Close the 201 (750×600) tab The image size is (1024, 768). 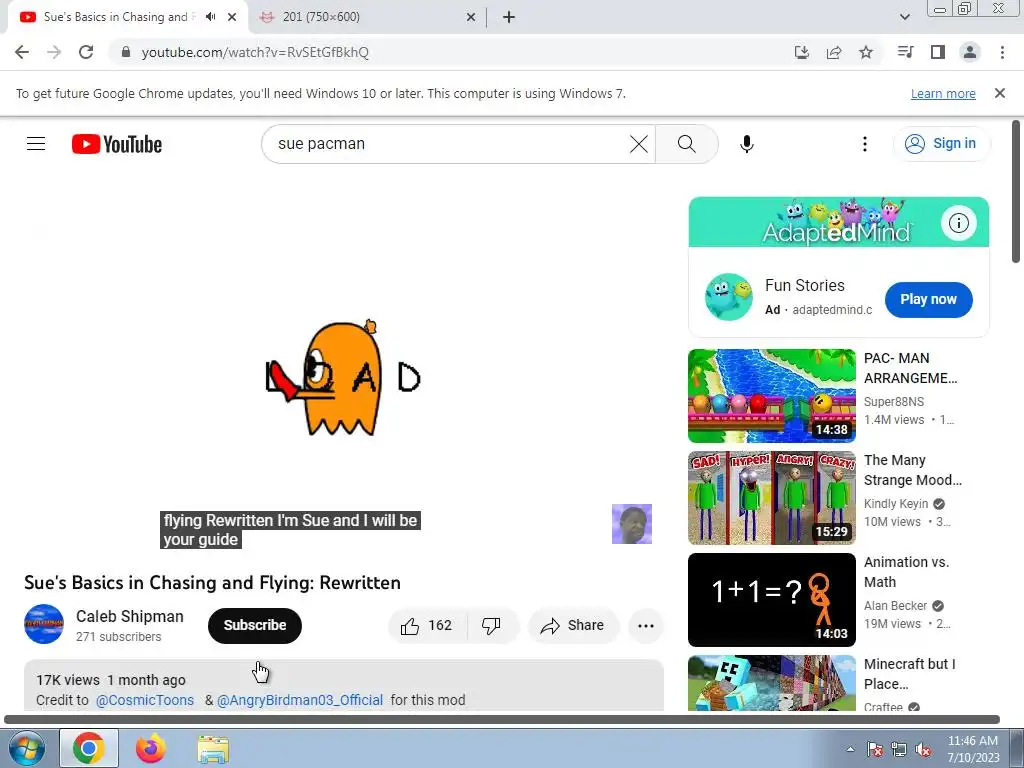[x=471, y=17]
